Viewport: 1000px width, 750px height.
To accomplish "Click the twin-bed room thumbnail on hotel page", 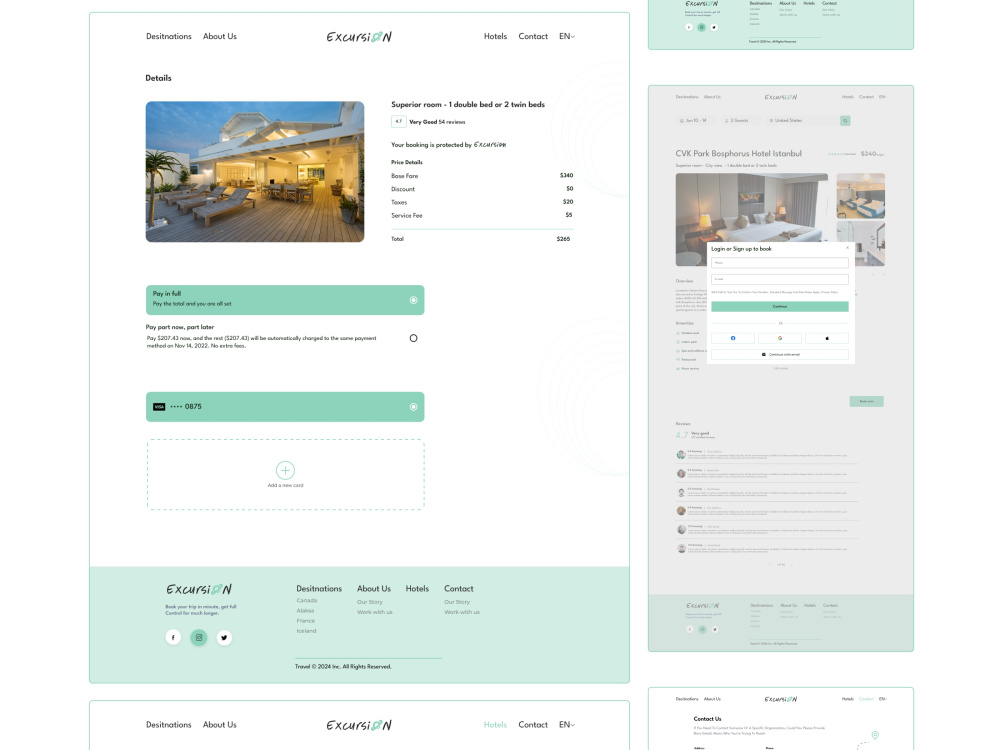I will tap(860, 196).
